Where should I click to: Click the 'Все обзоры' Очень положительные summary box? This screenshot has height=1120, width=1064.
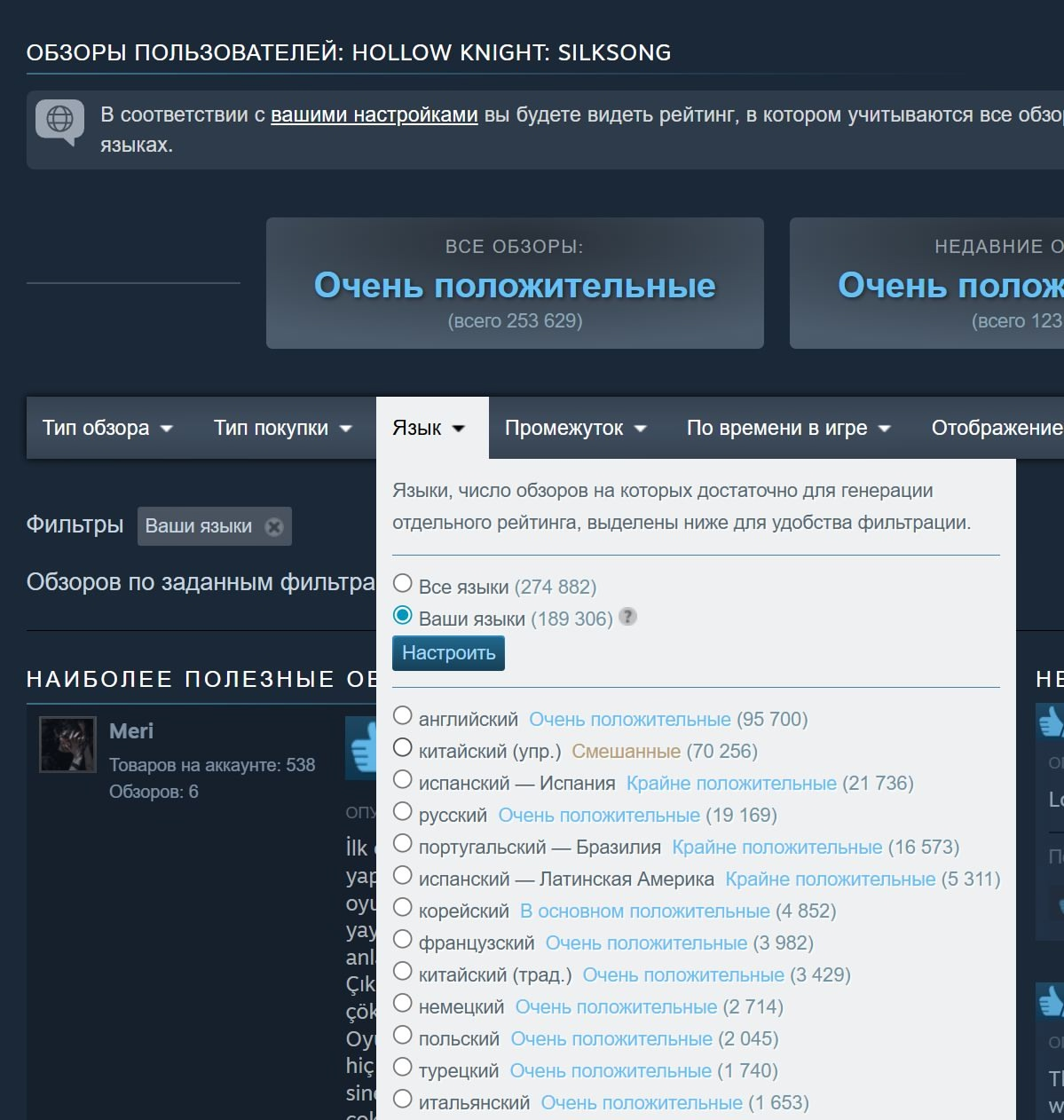pyautogui.click(x=515, y=283)
